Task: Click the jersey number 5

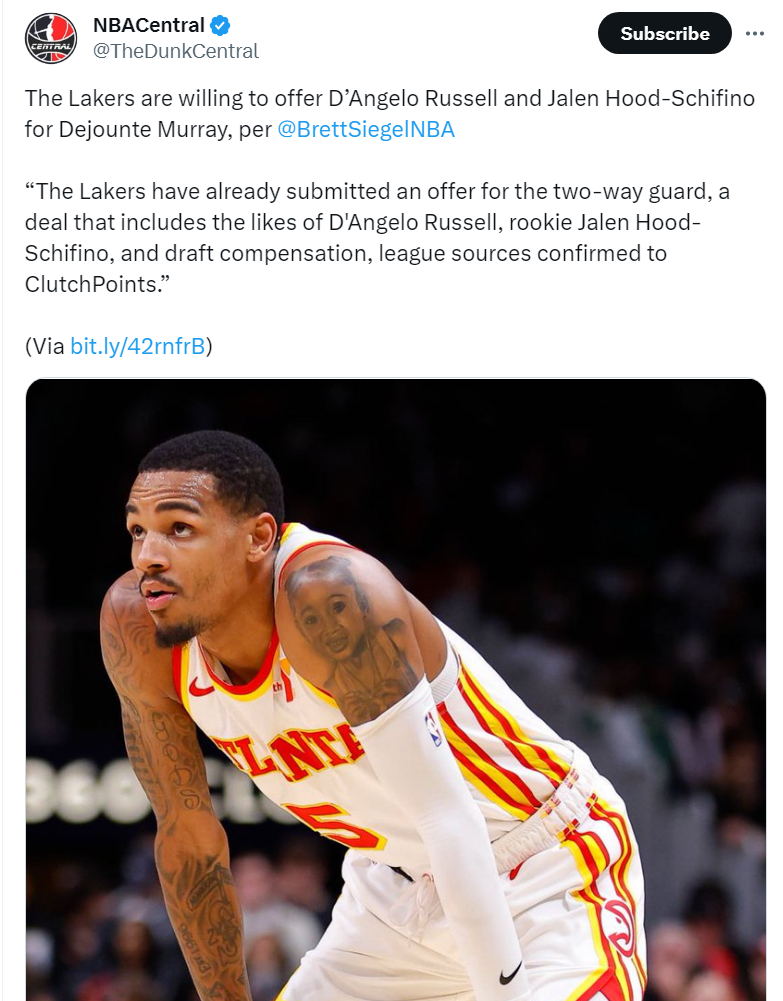Action: (334, 825)
